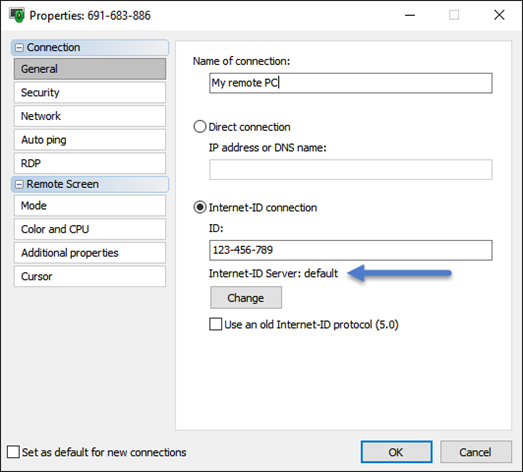Image resolution: width=523 pixels, height=472 pixels.
Task: Focus the Name of connection field
Action: click(351, 83)
